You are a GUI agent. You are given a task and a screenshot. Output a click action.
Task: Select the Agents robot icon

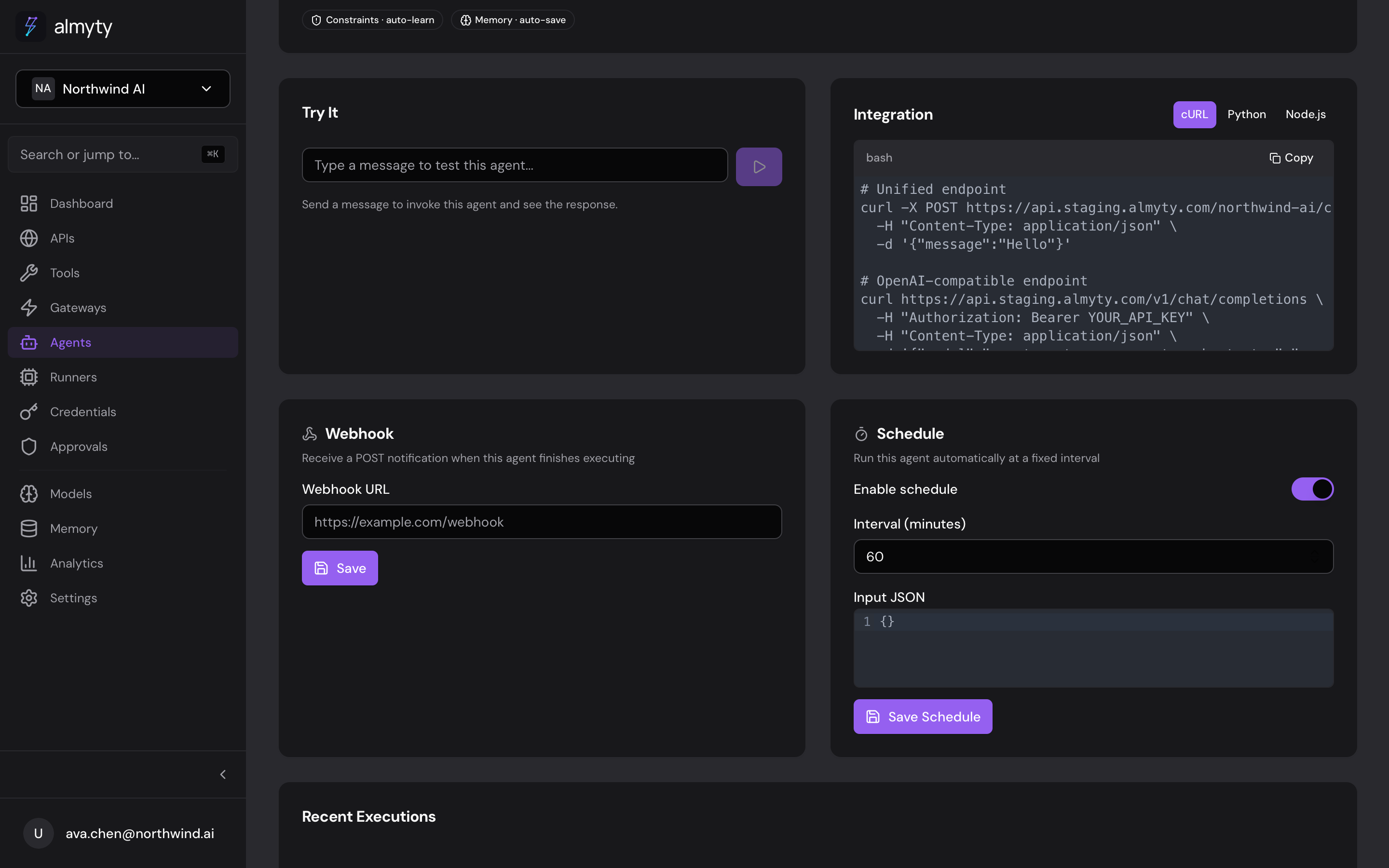point(29,342)
